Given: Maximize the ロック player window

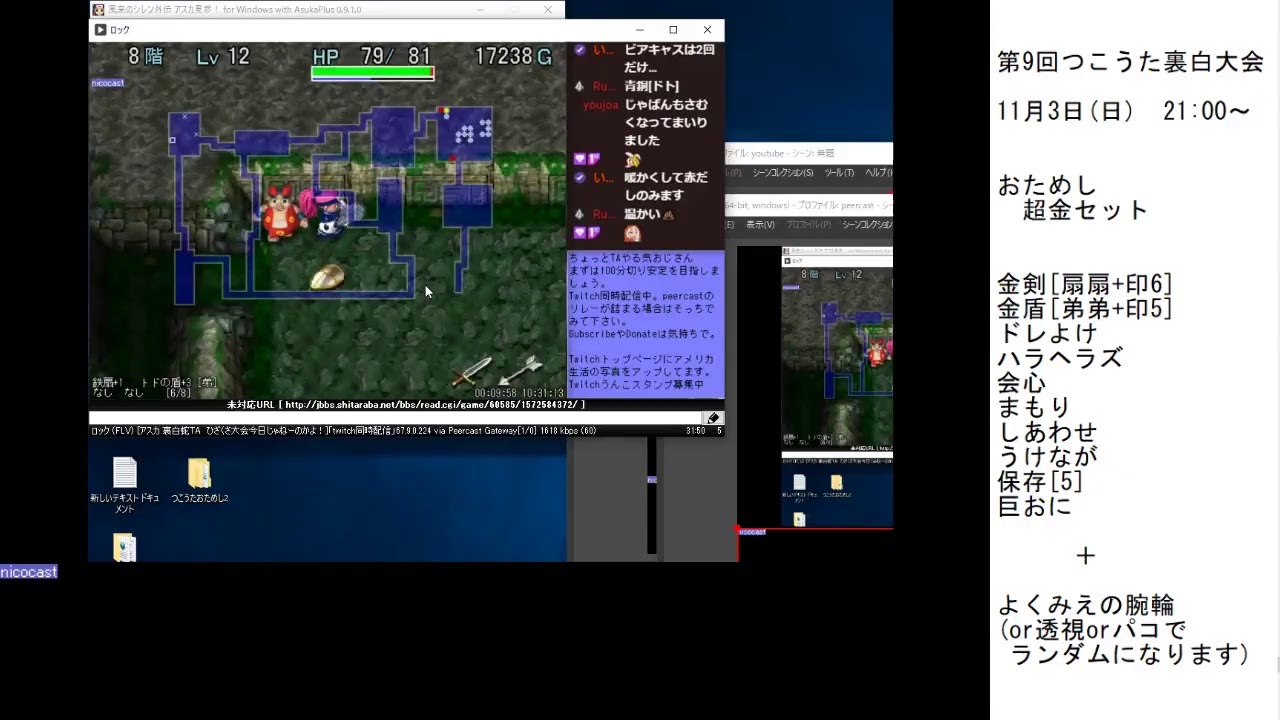Looking at the screenshot, I should [x=673, y=30].
